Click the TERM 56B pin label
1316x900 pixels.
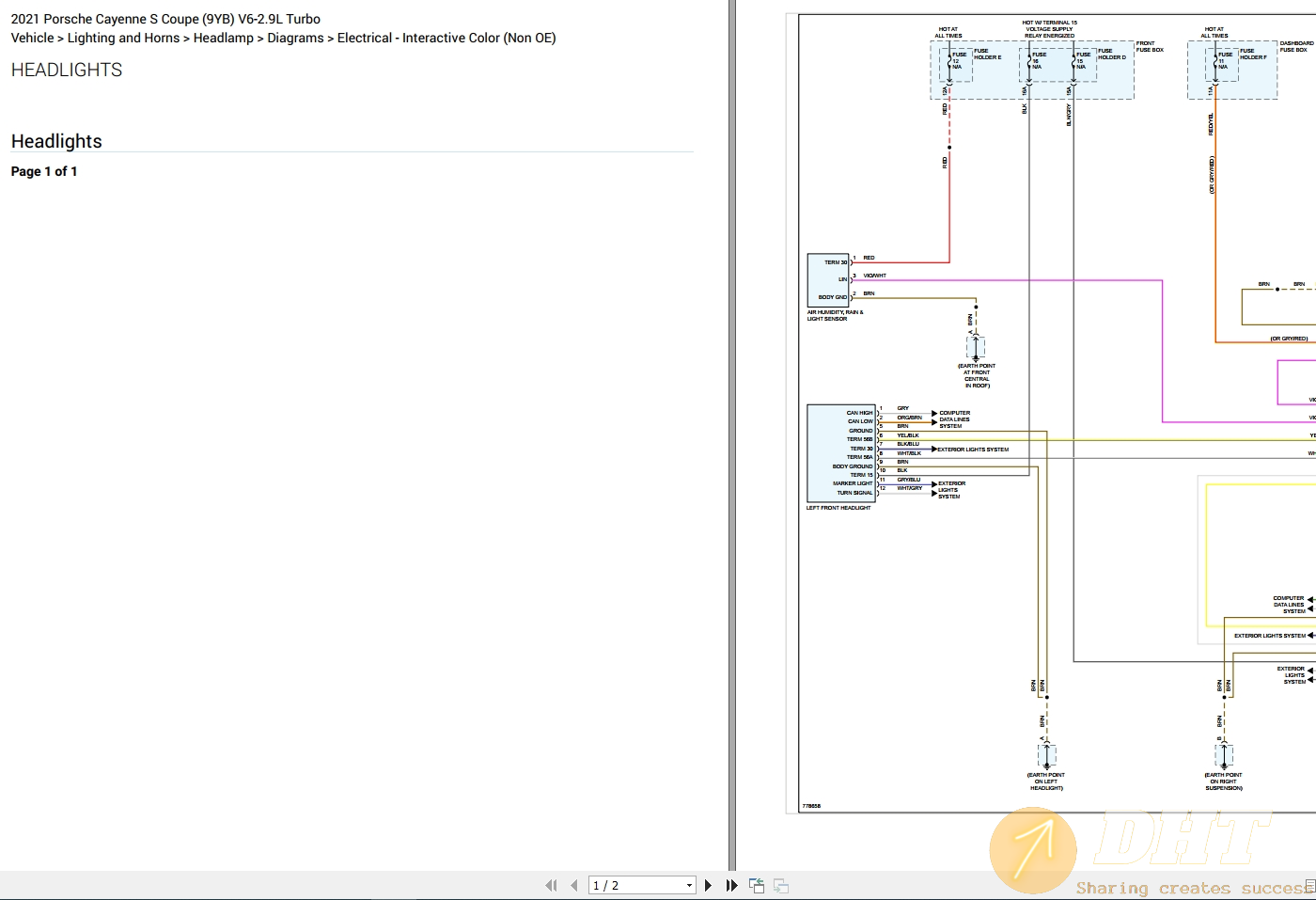[860, 439]
